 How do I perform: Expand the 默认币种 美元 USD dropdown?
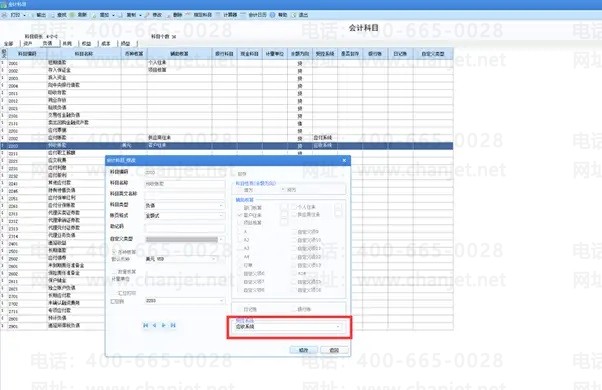214,259
